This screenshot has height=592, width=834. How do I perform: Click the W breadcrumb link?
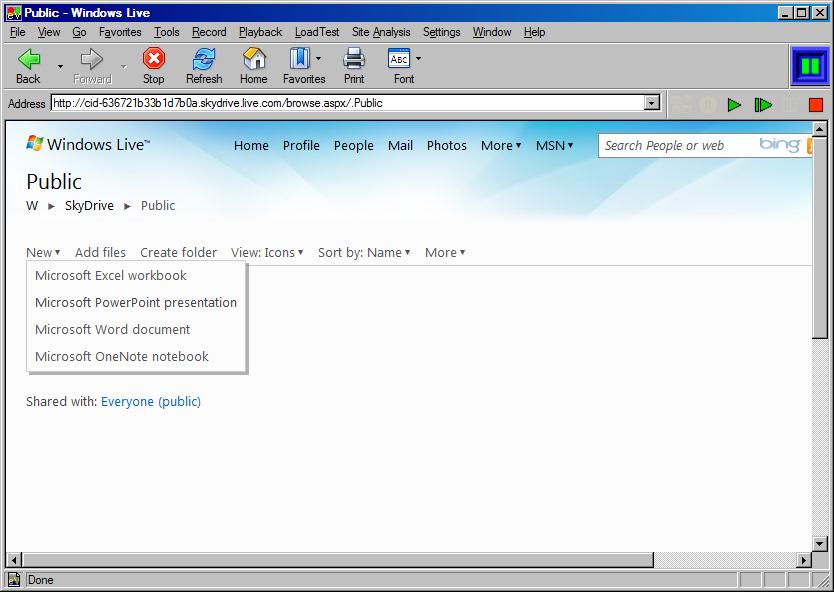32,206
